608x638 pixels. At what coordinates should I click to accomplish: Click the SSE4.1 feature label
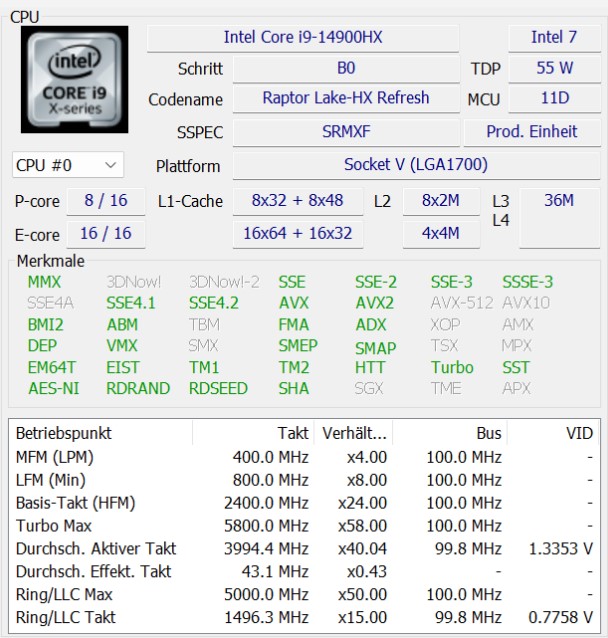tap(131, 303)
